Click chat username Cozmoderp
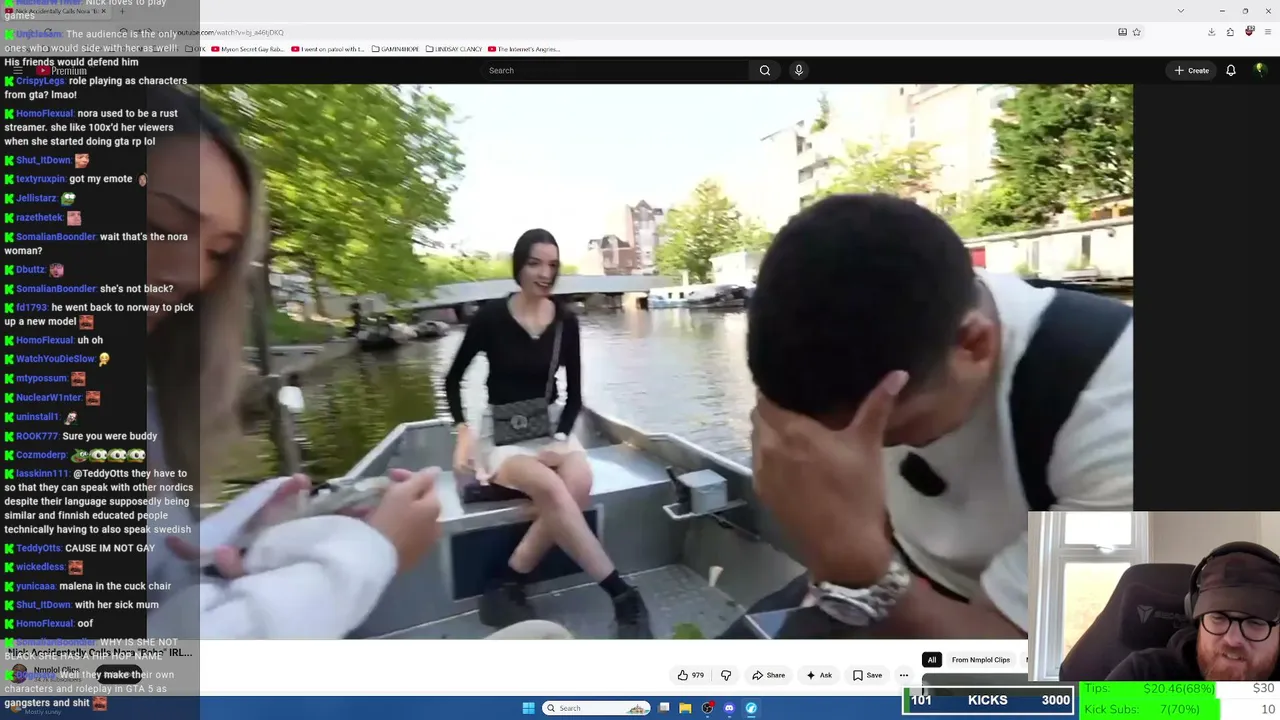 (x=41, y=455)
